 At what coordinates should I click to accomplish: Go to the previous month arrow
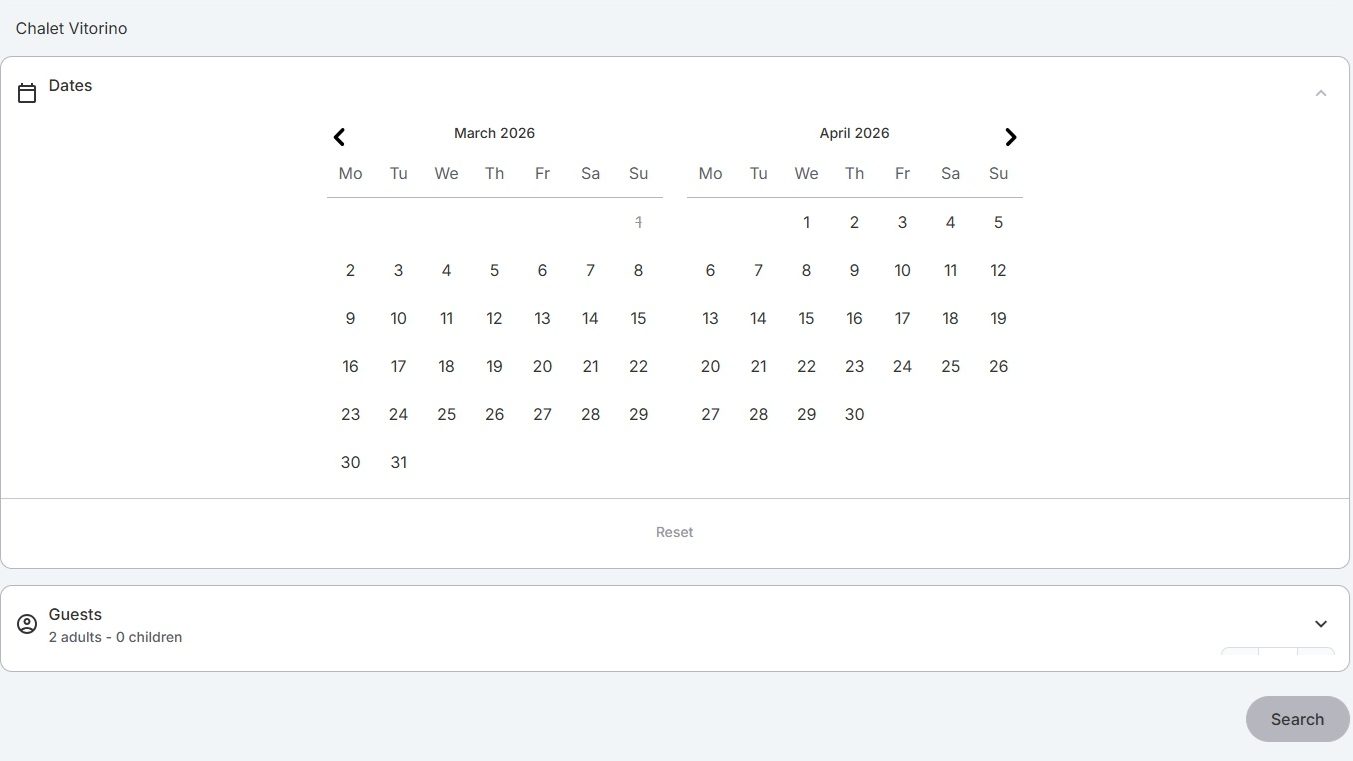point(340,137)
